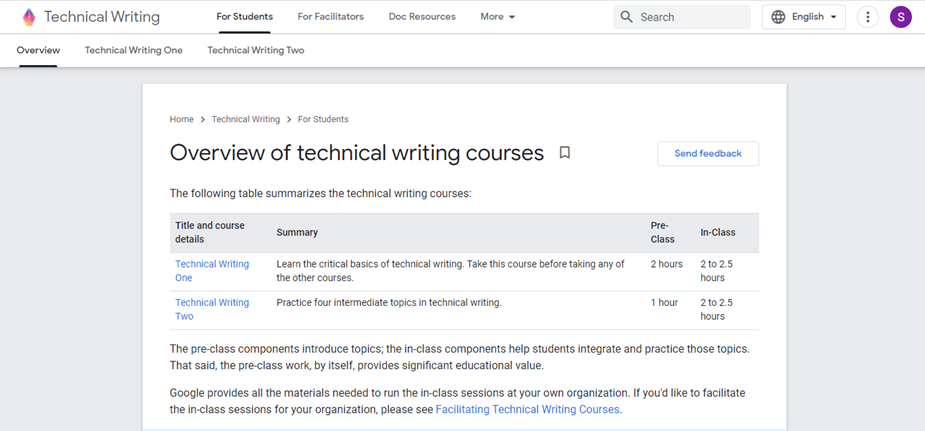Image resolution: width=925 pixels, height=431 pixels.
Task: Open the English language selector
Action: [807, 17]
